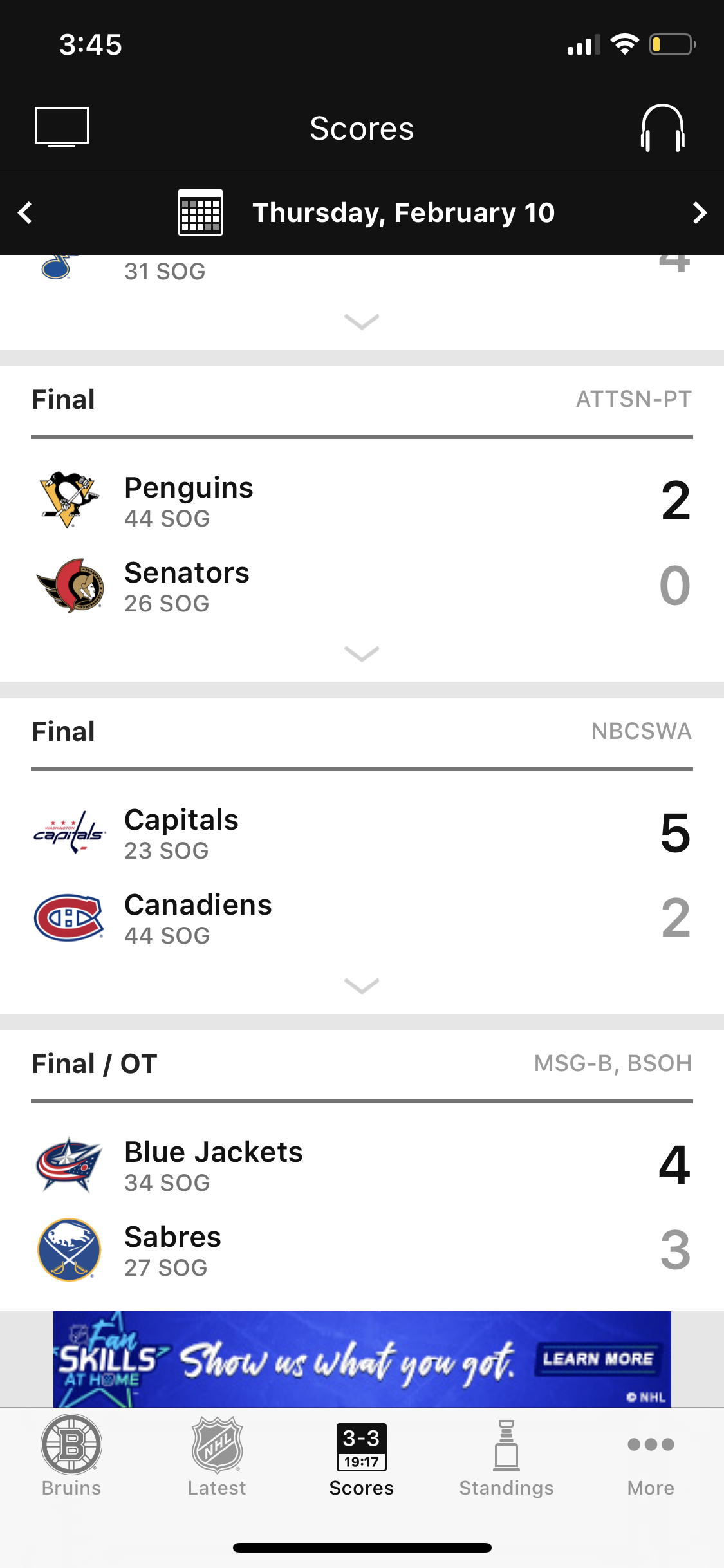The height and width of the screenshot is (1568, 724).
Task: Tap the headphones audio icon
Action: [662, 128]
